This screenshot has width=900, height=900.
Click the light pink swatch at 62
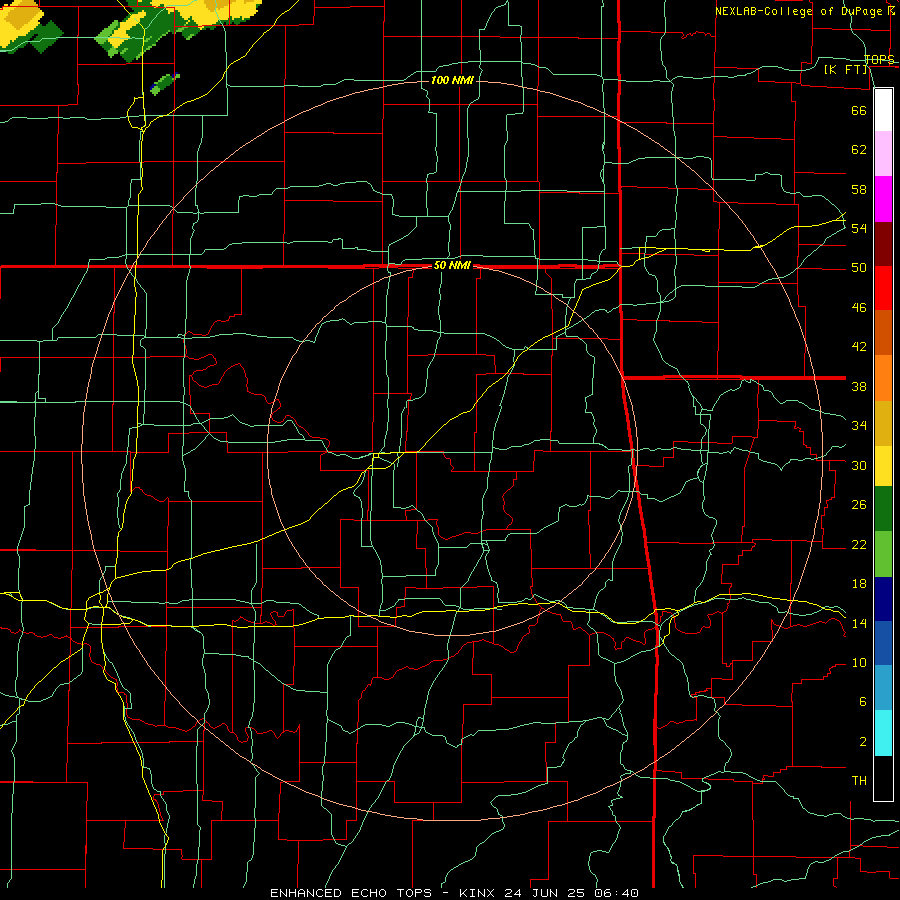883,154
